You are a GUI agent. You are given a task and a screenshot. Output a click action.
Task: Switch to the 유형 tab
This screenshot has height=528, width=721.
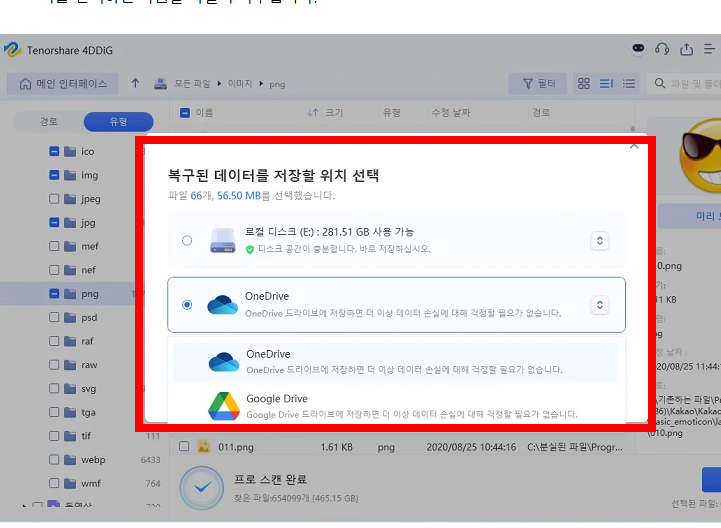pos(118,121)
